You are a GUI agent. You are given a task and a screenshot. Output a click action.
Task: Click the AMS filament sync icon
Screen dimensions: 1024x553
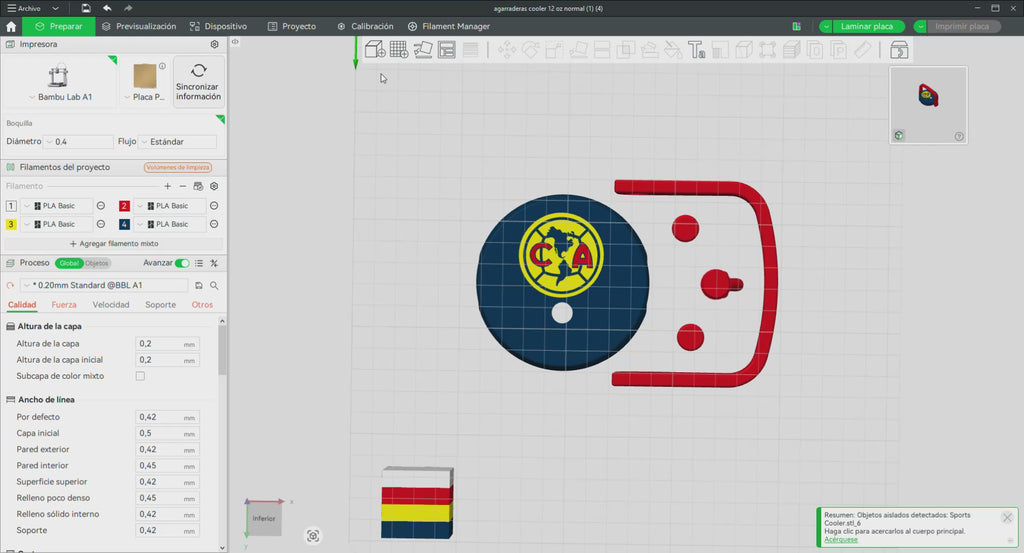199,186
